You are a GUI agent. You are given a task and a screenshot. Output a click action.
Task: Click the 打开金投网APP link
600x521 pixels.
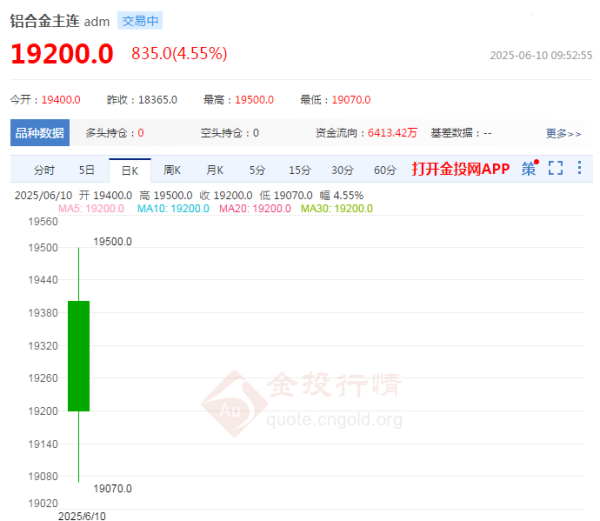461,169
